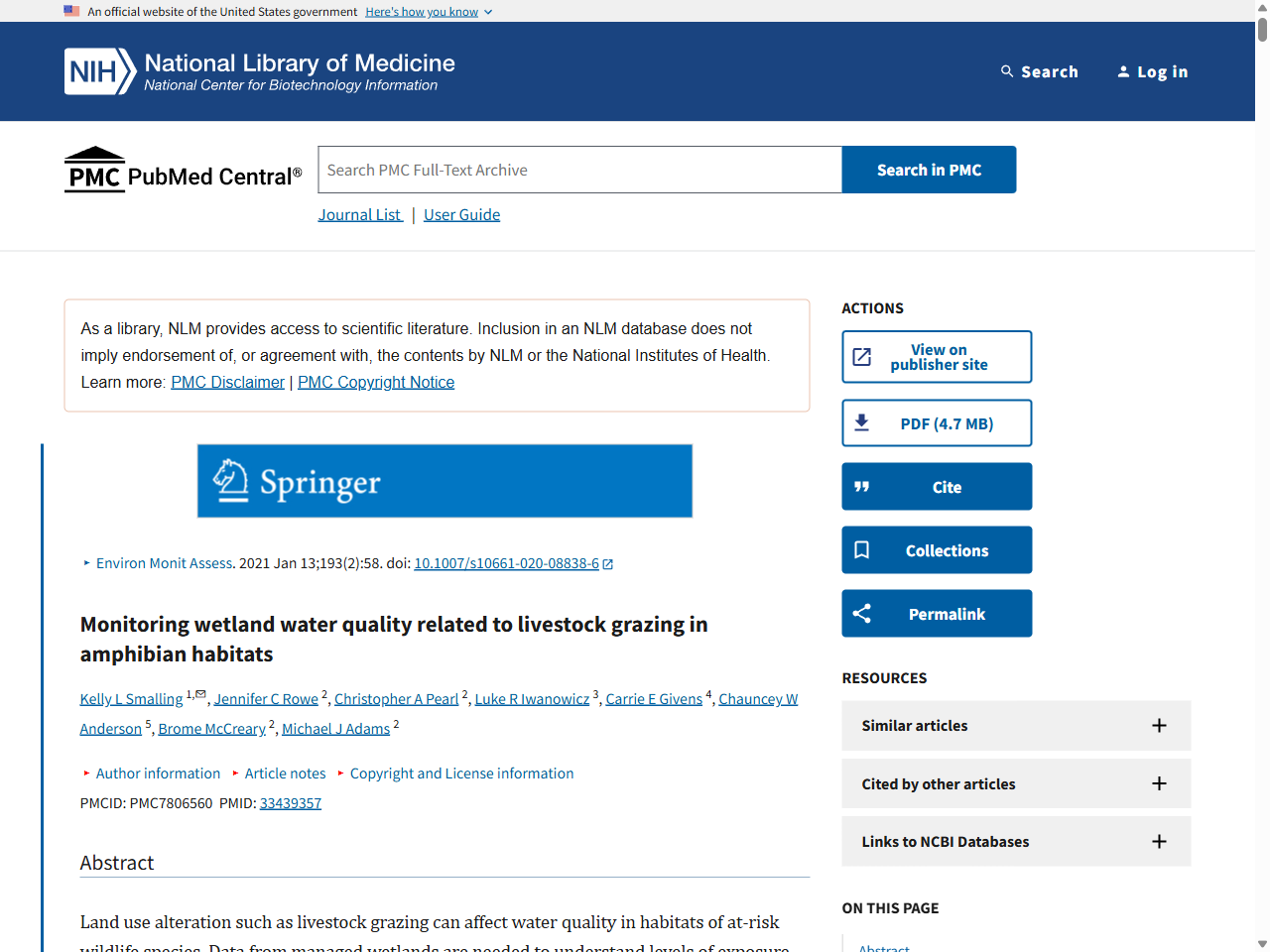The width and height of the screenshot is (1270, 952).
Task: Click the Cite button
Action: pyautogui.click(x=937, y=487)
